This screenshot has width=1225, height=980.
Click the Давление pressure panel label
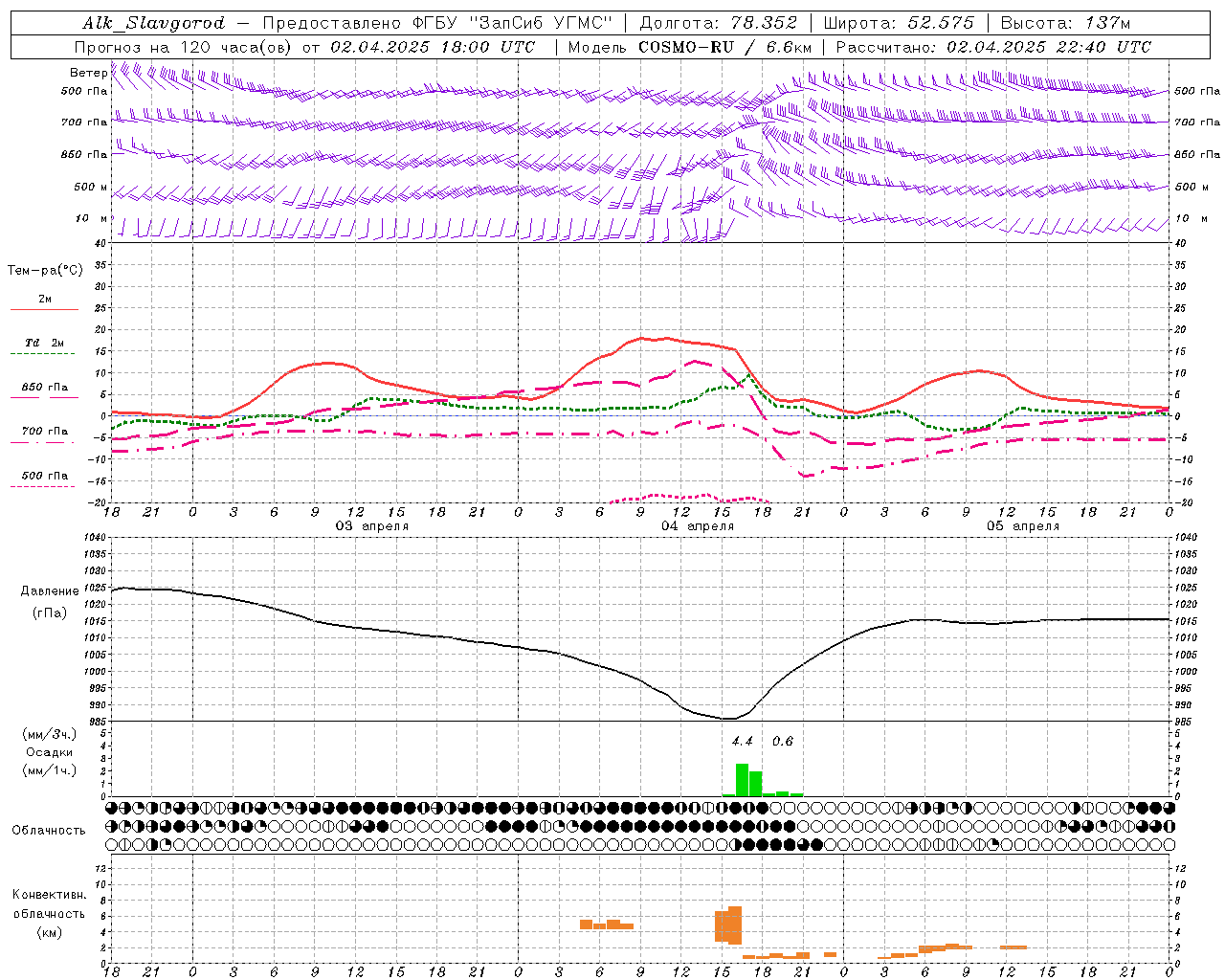[x=50, y=591]
